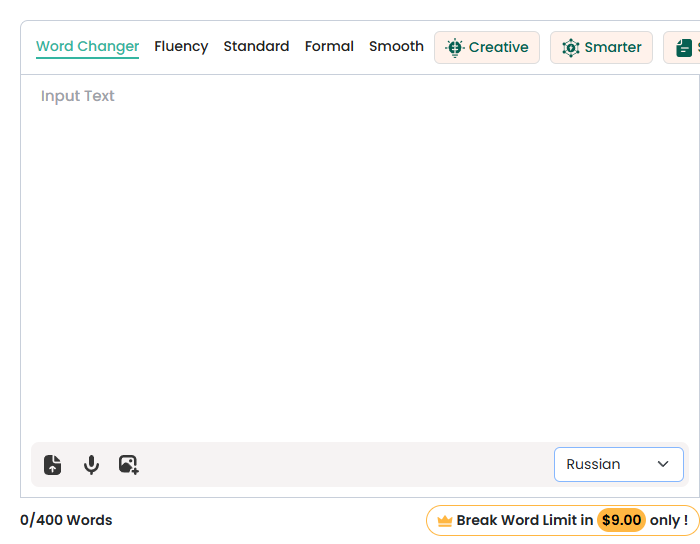Viewport: 700px width, 544px height.
Task: Click the Creative lightbulb icon
Action: pyautogui.click(x=455, y=48)
